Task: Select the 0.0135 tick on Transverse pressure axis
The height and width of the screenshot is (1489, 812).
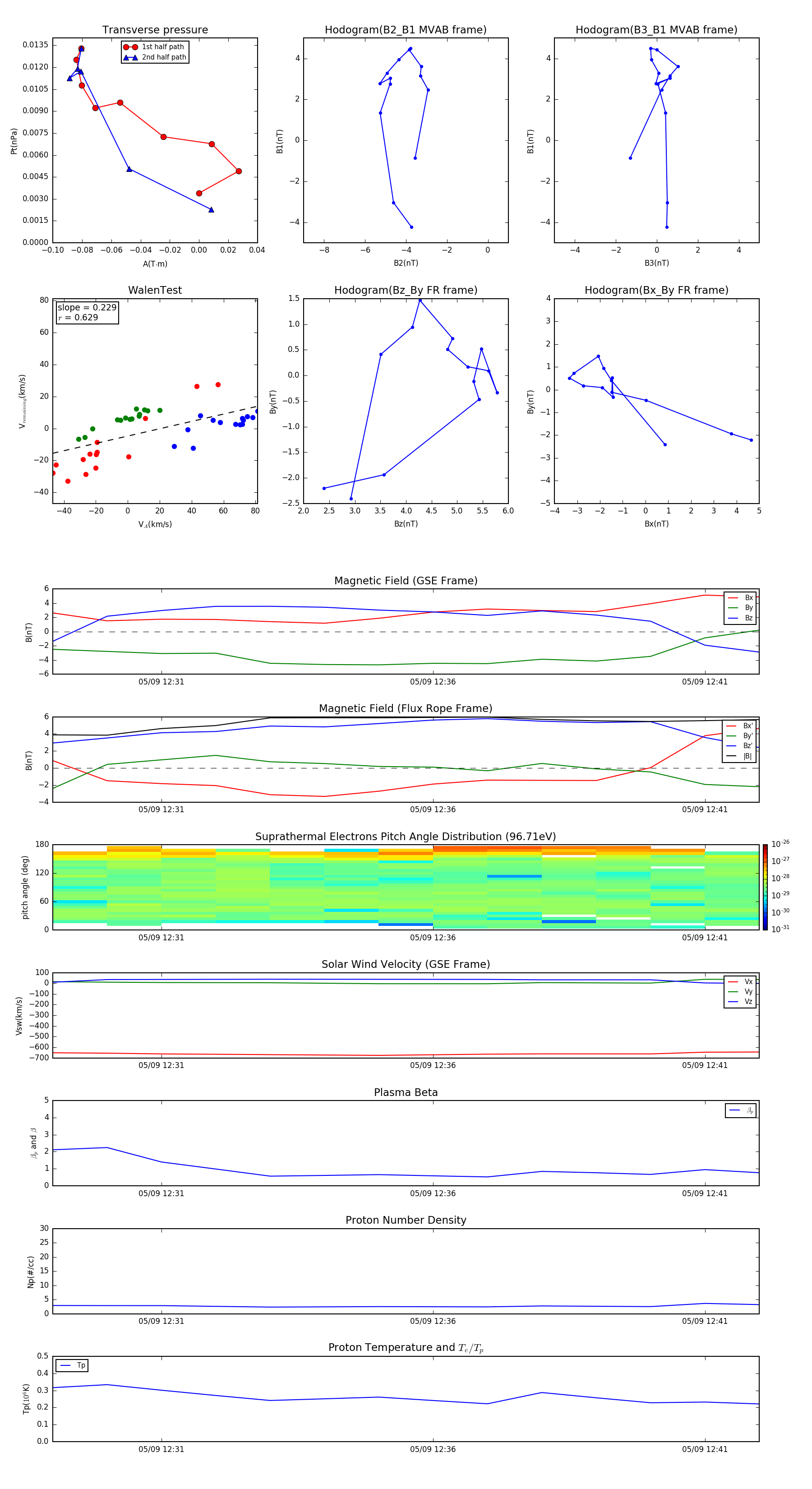Action: [36, 45]
